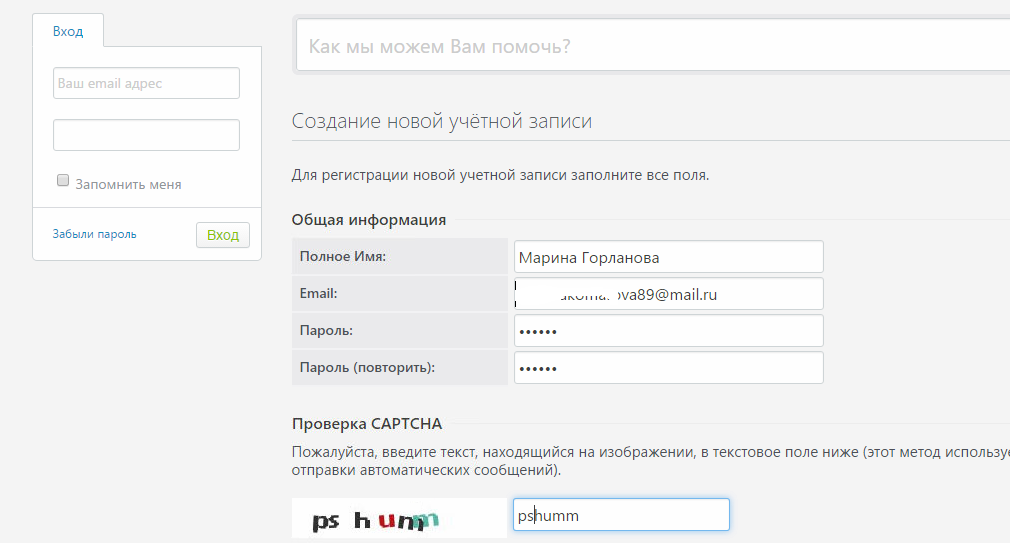Open the 'Забыли пароль' link

[94, 234]
